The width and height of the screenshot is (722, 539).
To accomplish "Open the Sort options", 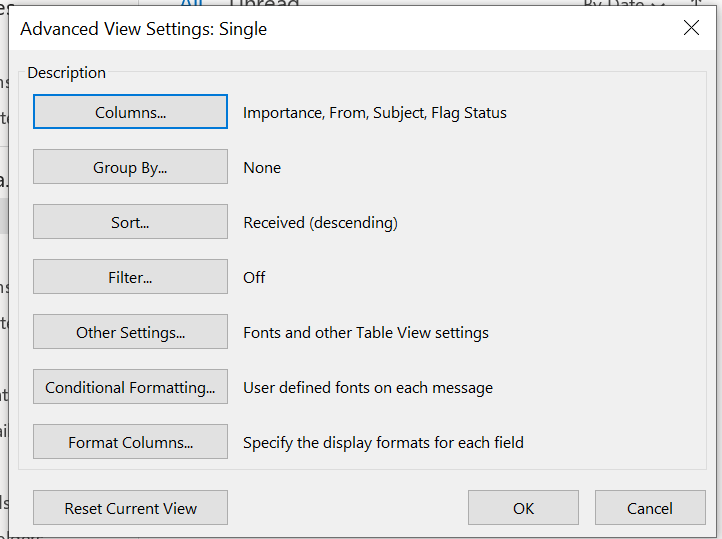I will (130, 222).
